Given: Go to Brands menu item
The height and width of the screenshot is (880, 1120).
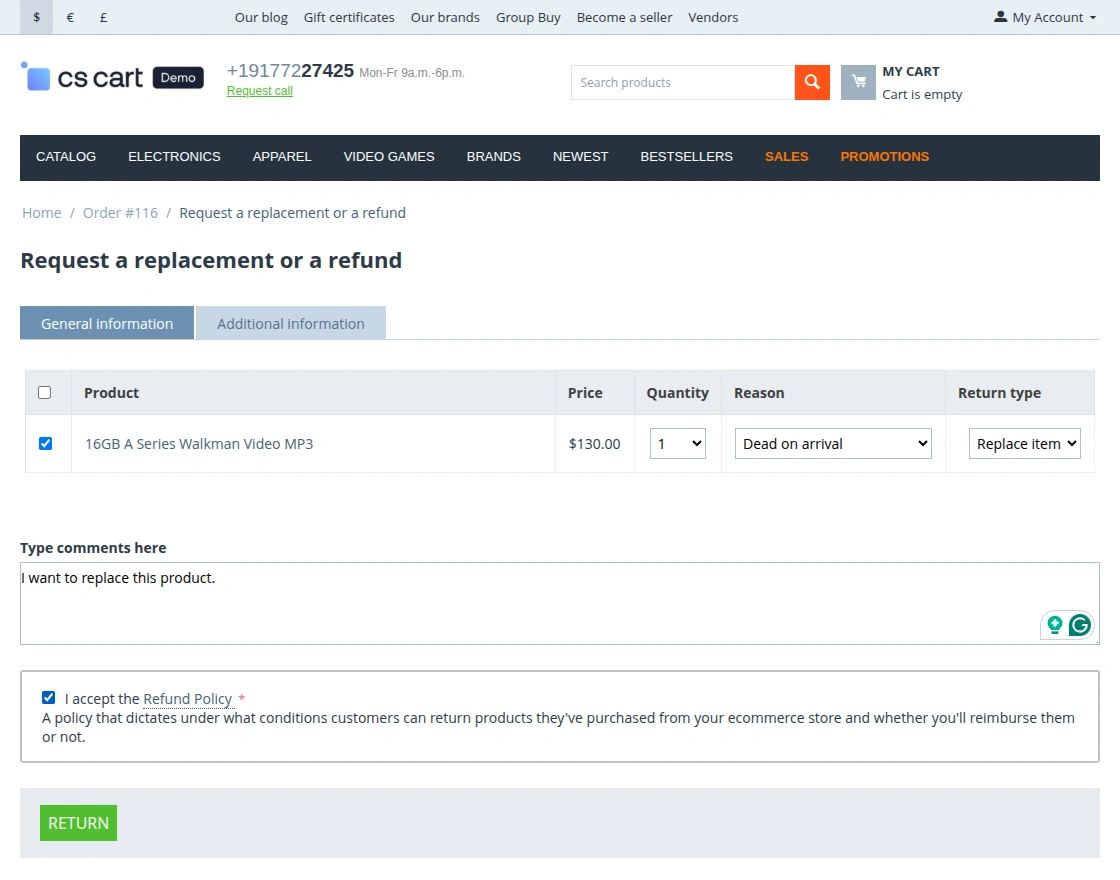Looking at the screenshot, I should pos(494,156).
